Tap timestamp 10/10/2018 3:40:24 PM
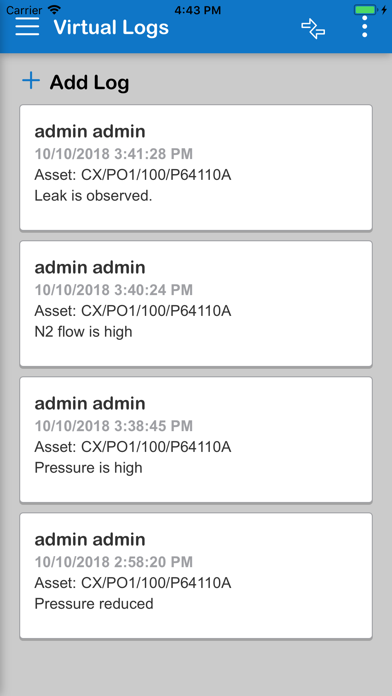Viewport: 392px width, 696px height. (114, 290)
